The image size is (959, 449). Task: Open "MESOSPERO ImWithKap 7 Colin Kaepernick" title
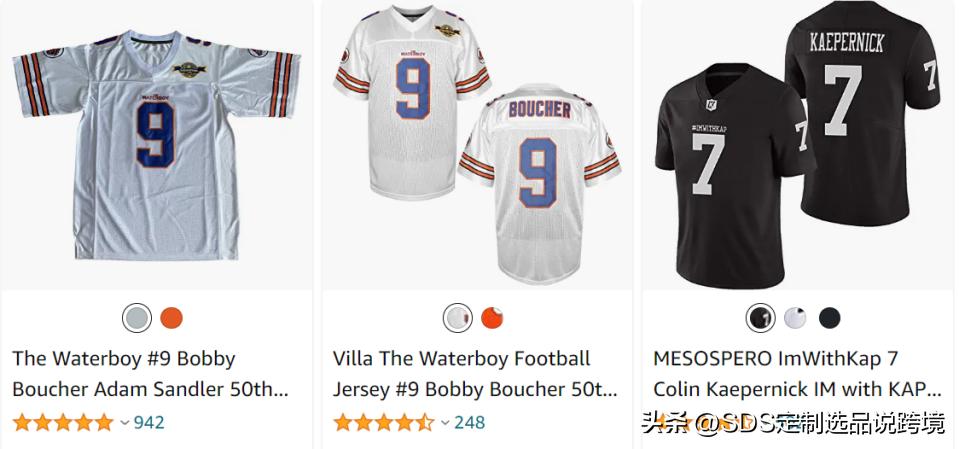coord(797,372)
